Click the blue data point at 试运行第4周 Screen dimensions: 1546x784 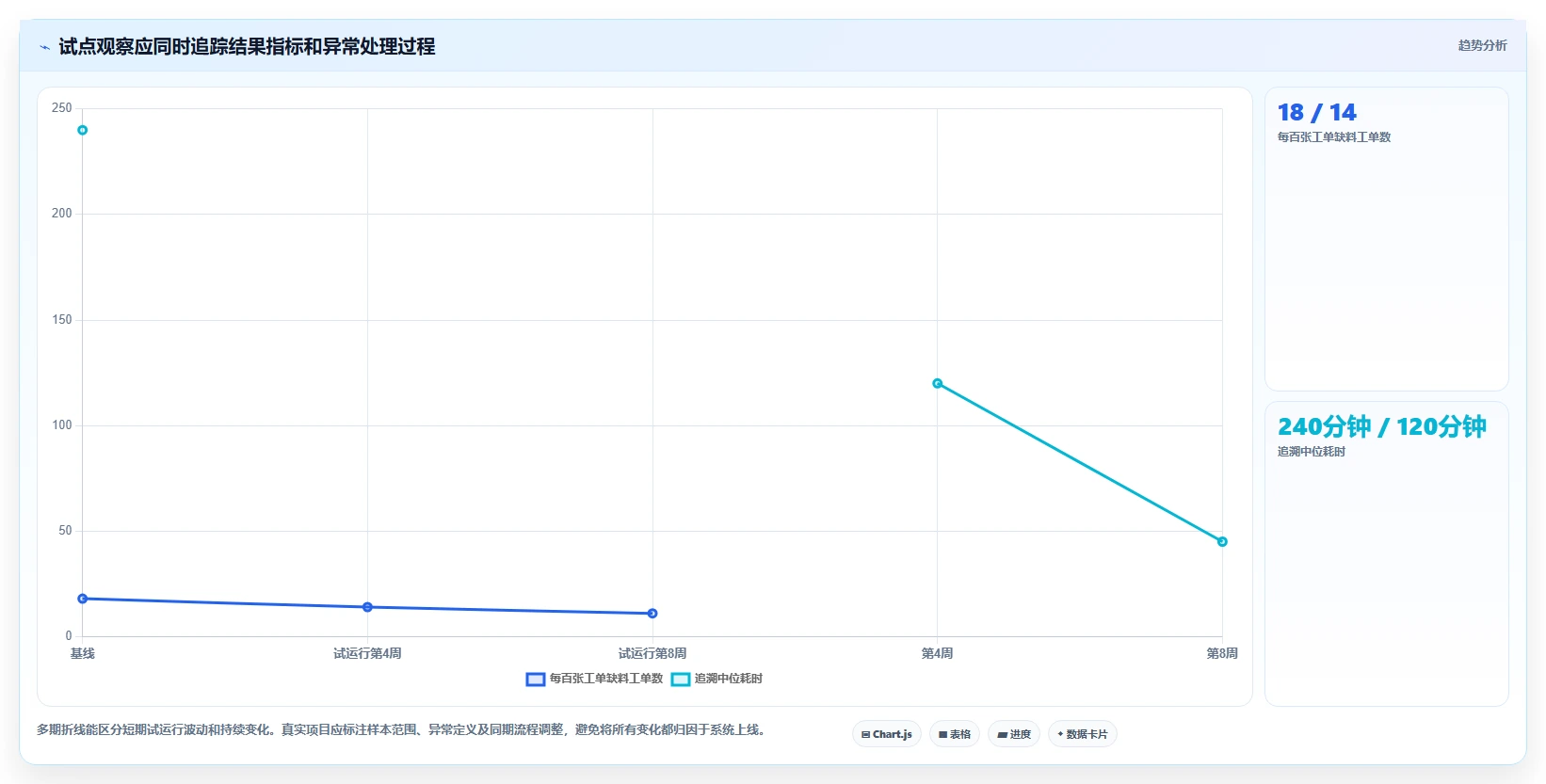point(367,607)
